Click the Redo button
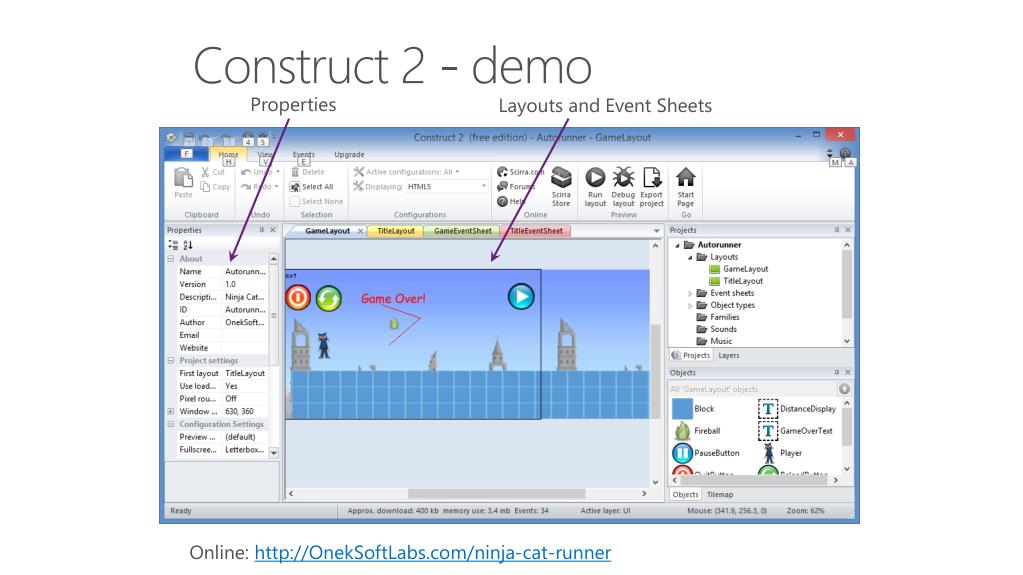 pos(258,187)
